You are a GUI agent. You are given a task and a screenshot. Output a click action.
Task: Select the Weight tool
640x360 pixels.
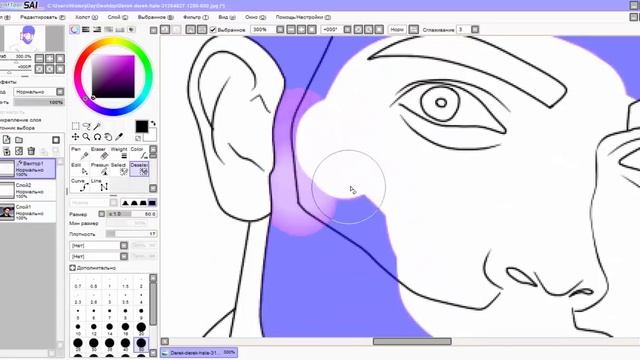119,153
